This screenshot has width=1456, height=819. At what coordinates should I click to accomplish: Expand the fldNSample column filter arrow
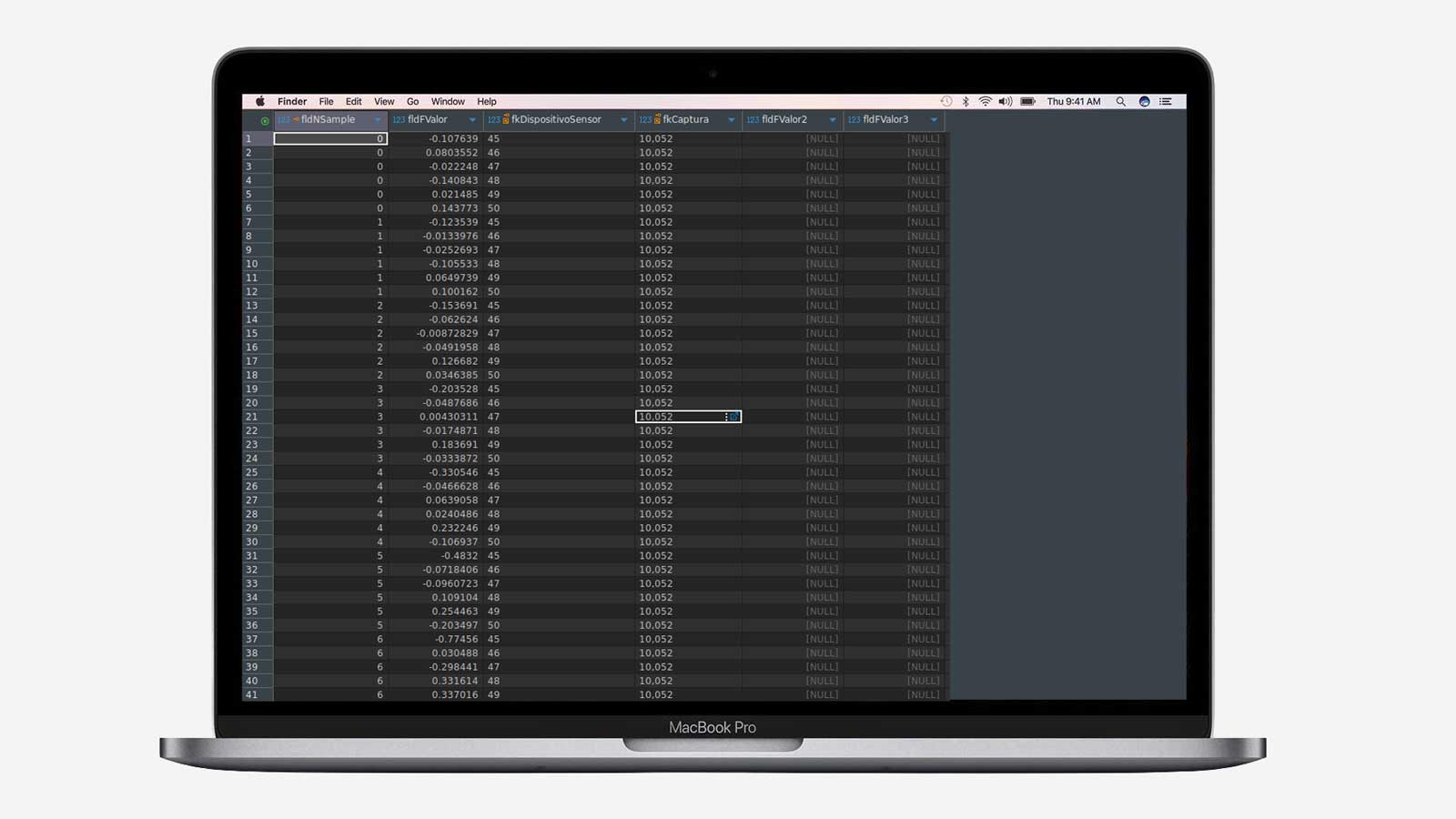pos(378,120)
